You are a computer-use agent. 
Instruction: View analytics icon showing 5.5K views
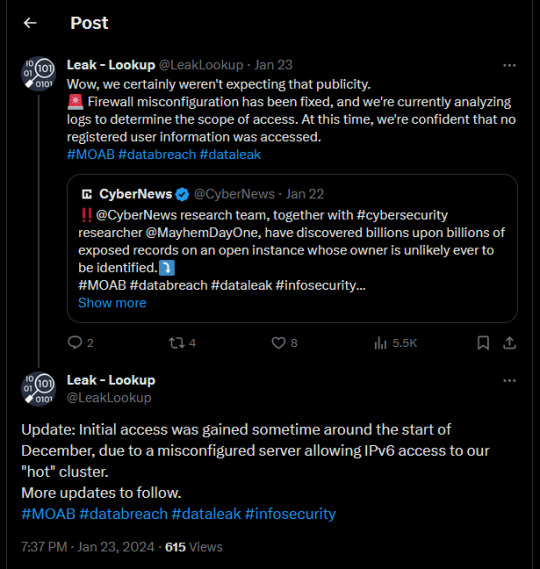pyautogui.click(x=380, y=343)
